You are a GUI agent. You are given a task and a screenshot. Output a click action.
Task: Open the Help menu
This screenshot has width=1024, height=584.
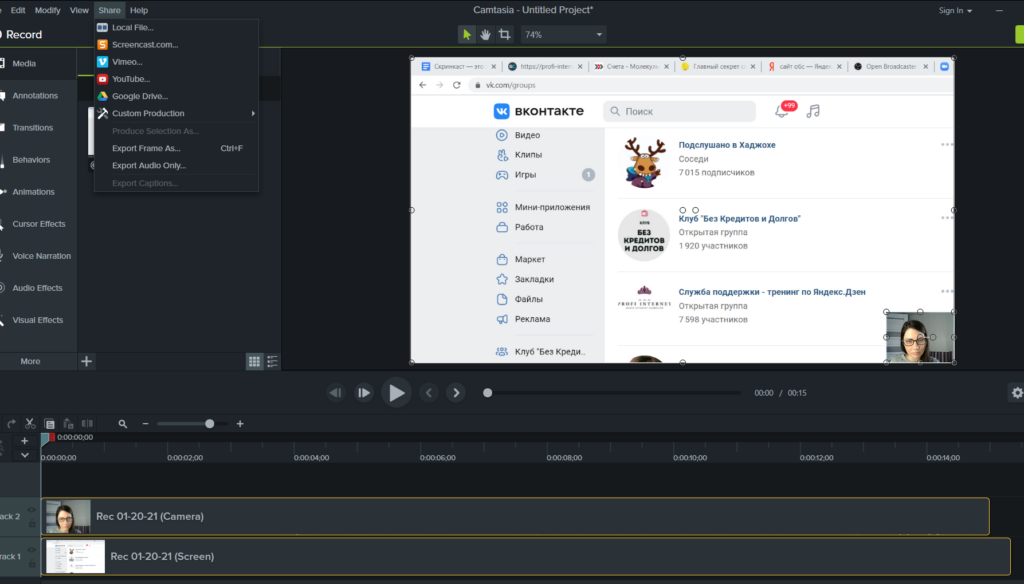tap(138, 10)
